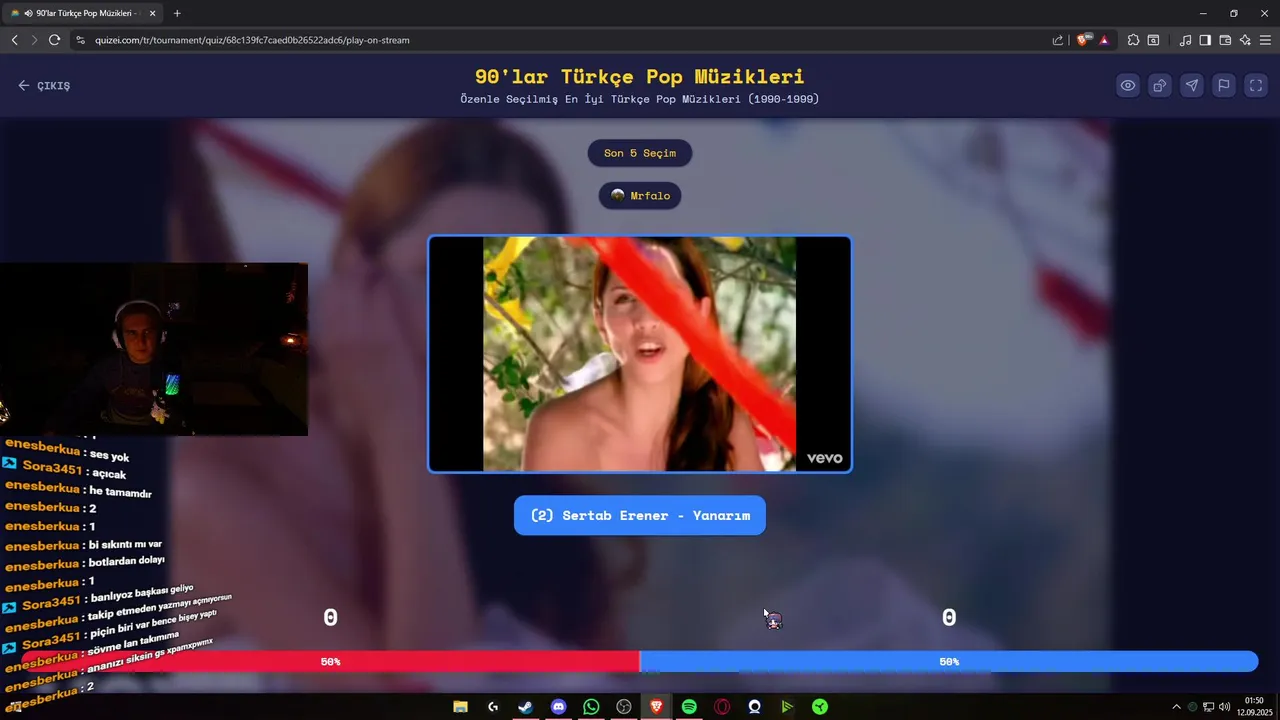1280x720 pixels.
Task: Click the blue 50% vote bar
Action: coord(949,661)
